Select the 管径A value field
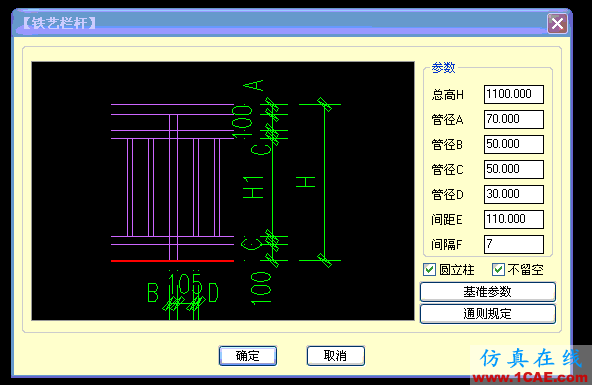Image resolution: width=592 pixels, height=385 pixels. point(514,119)
